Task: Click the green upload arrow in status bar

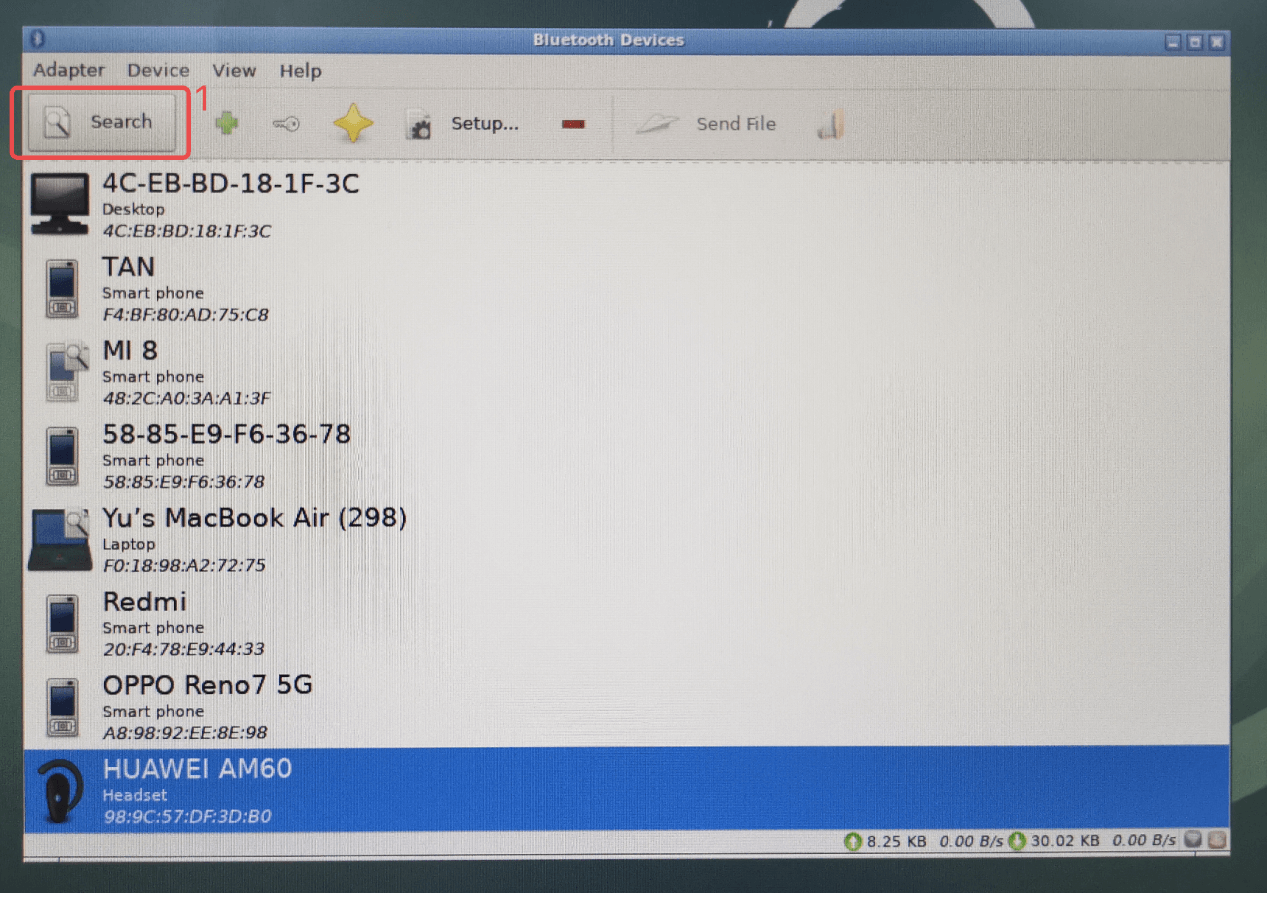Action: point(853,841)
